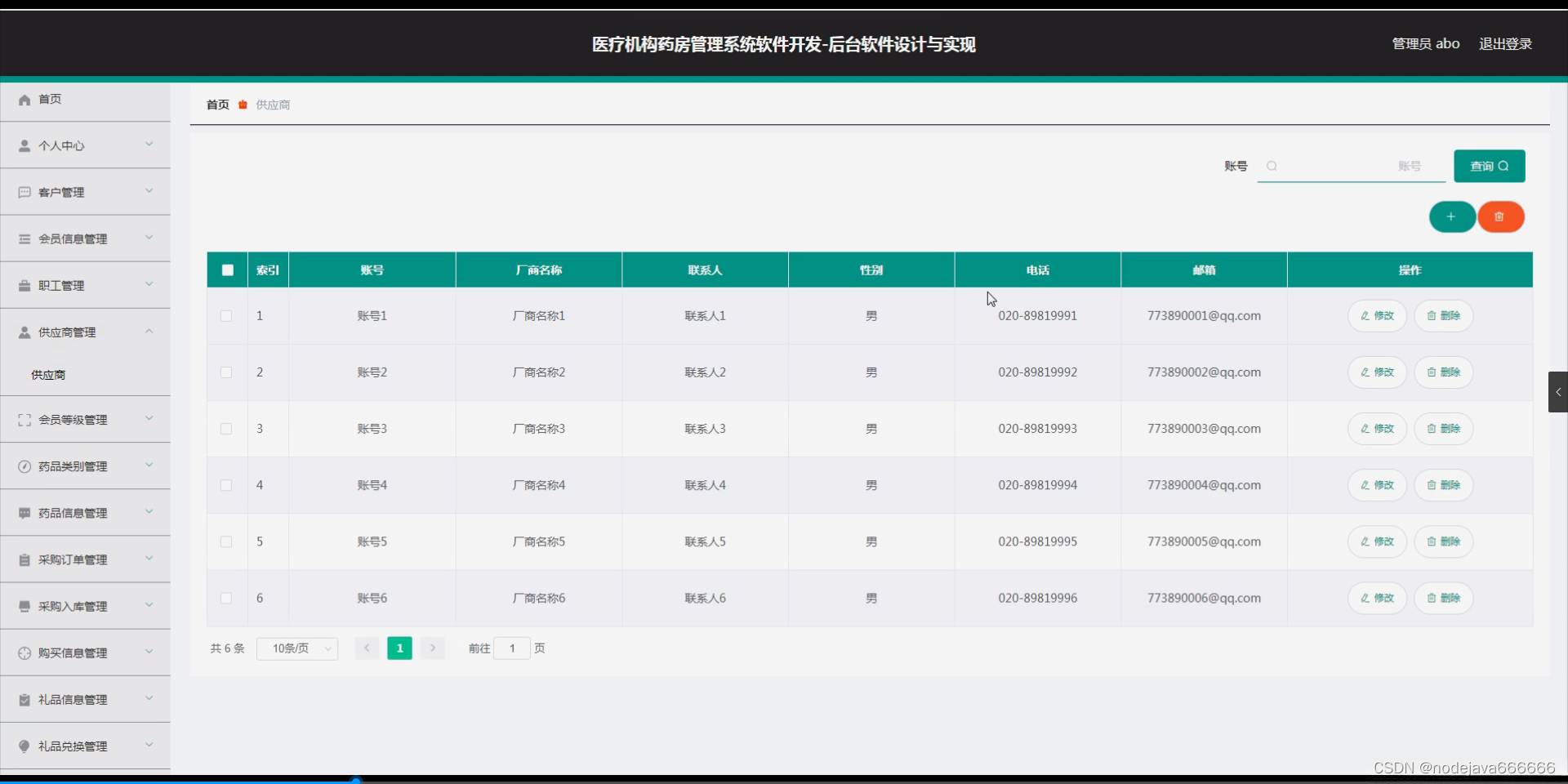Screen dimensions: 1568x784
Task: Open 首页 label in the sidebar
Action: click(x=50, y=100)
